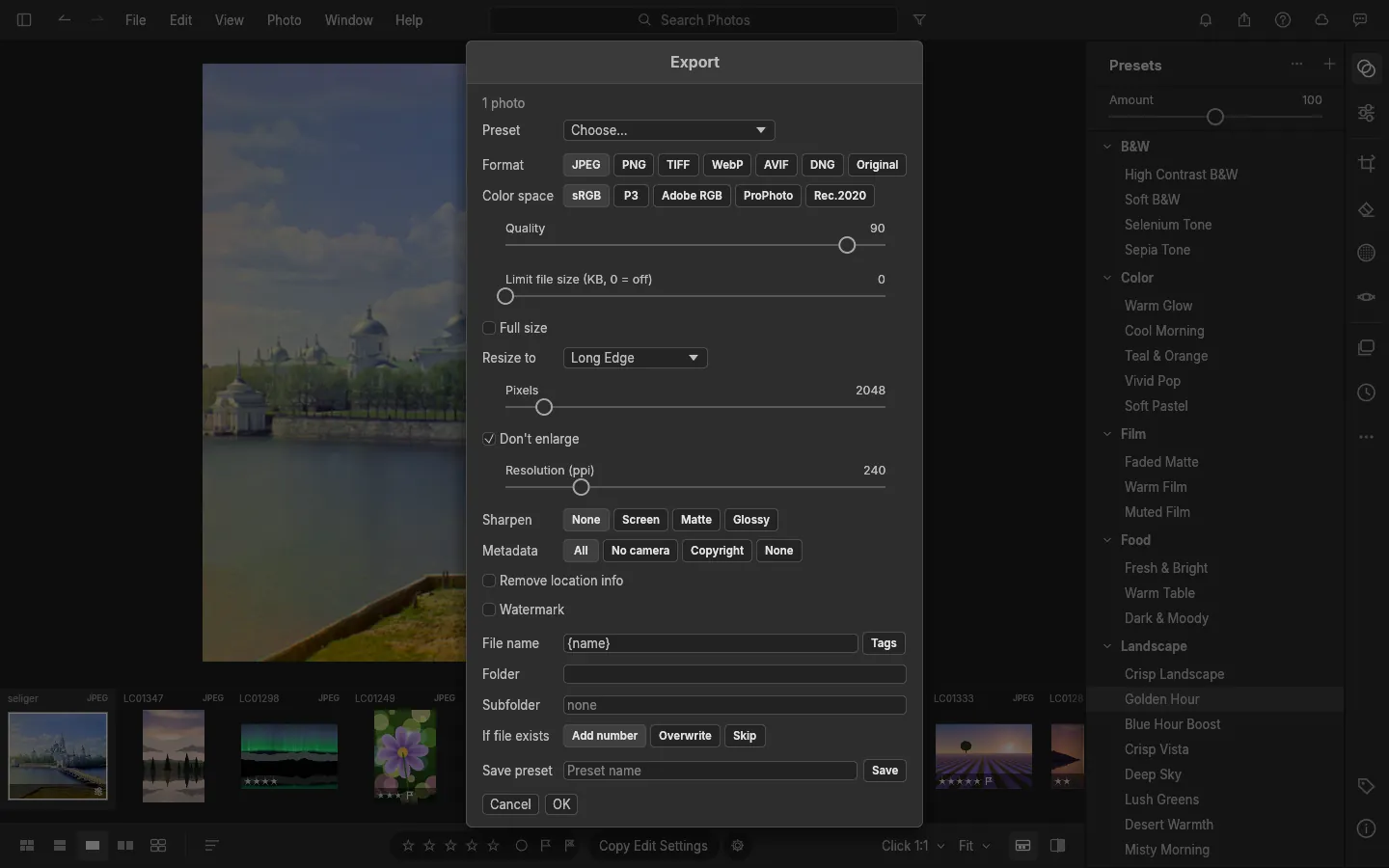Open the history clock icon

pyautogui.click(x=1367, y=393)
